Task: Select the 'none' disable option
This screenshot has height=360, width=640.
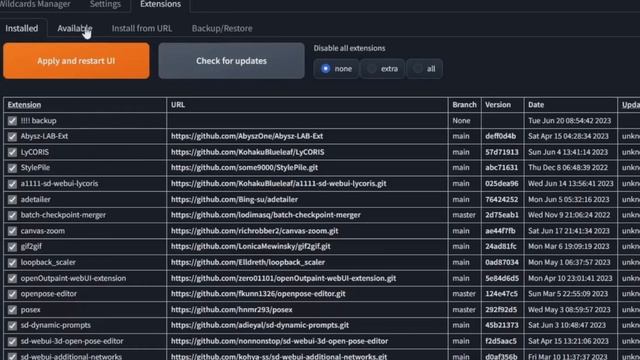Action: pos(336,69)
